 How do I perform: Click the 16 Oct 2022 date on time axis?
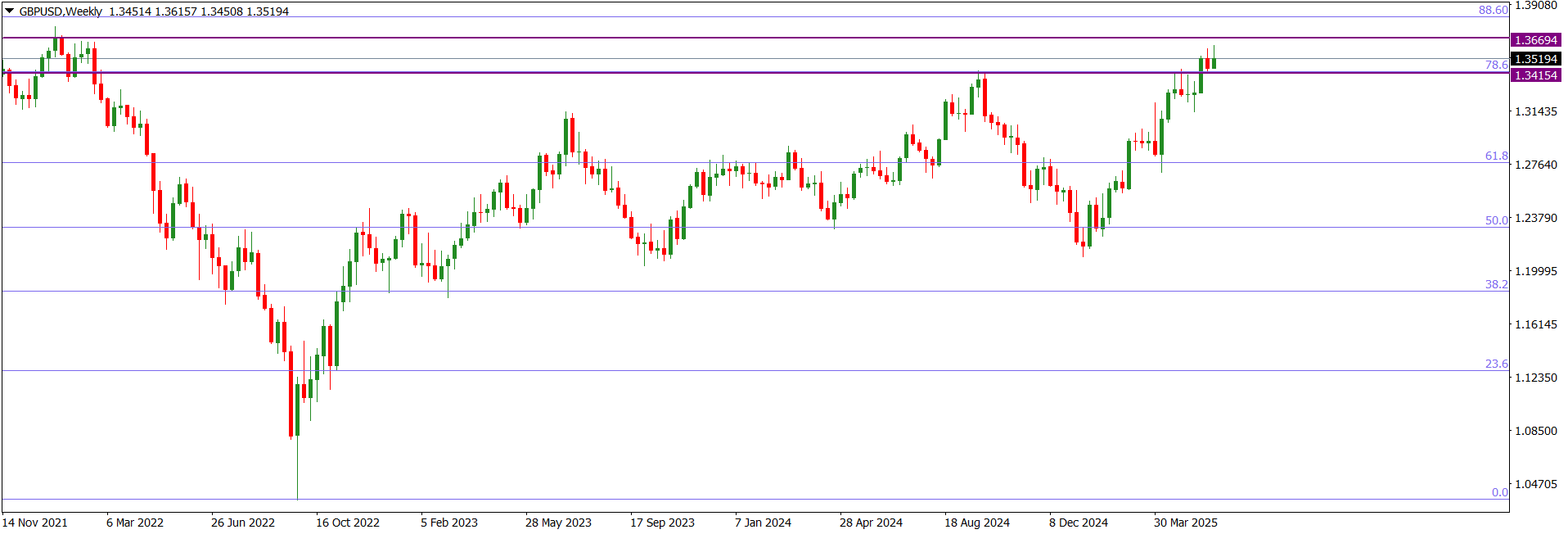(348, 523)
